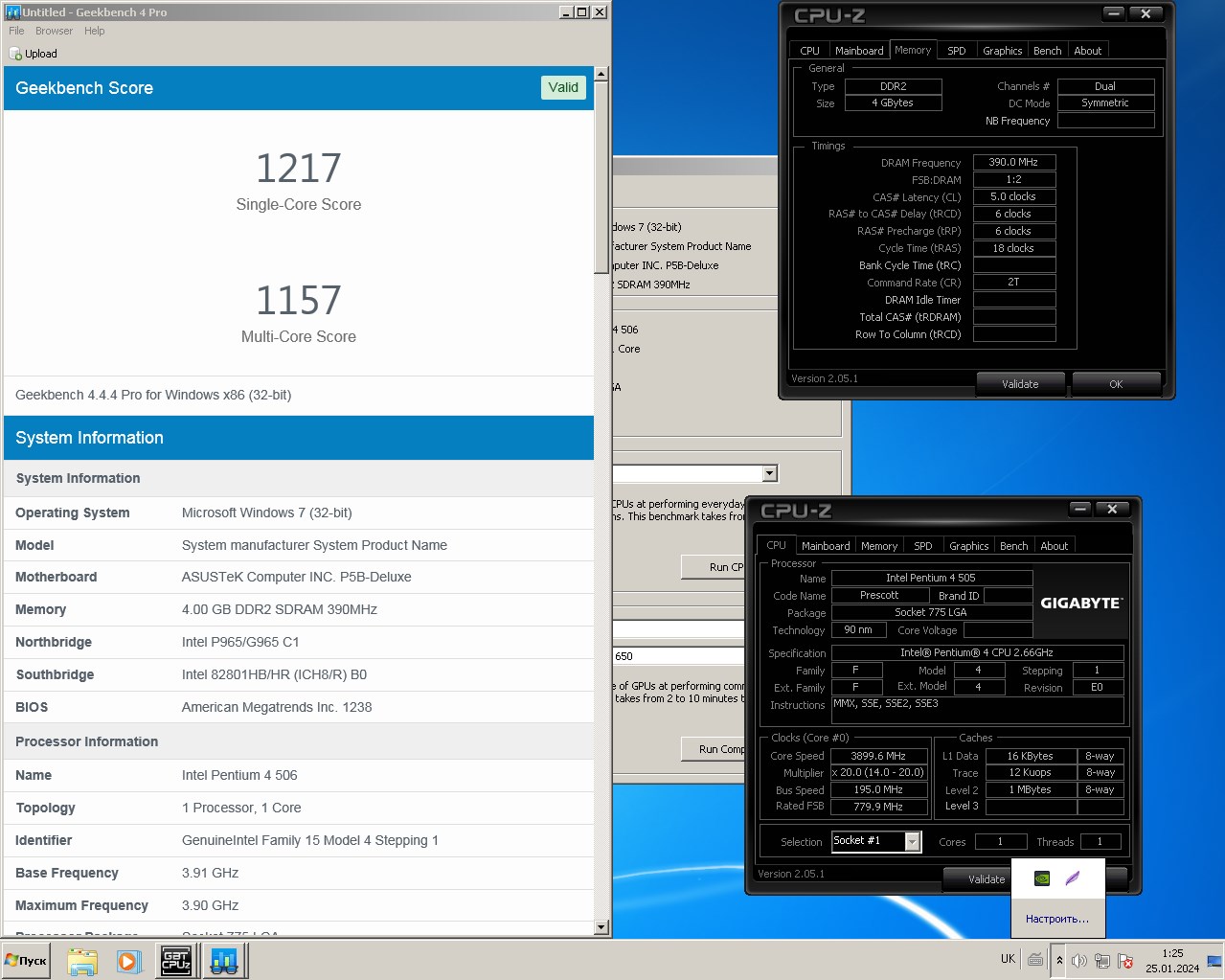The width and height of the screenshot is (1225, 980).
Task: Open the touch keyboard tray icon
Action: tap(1035, 959)
